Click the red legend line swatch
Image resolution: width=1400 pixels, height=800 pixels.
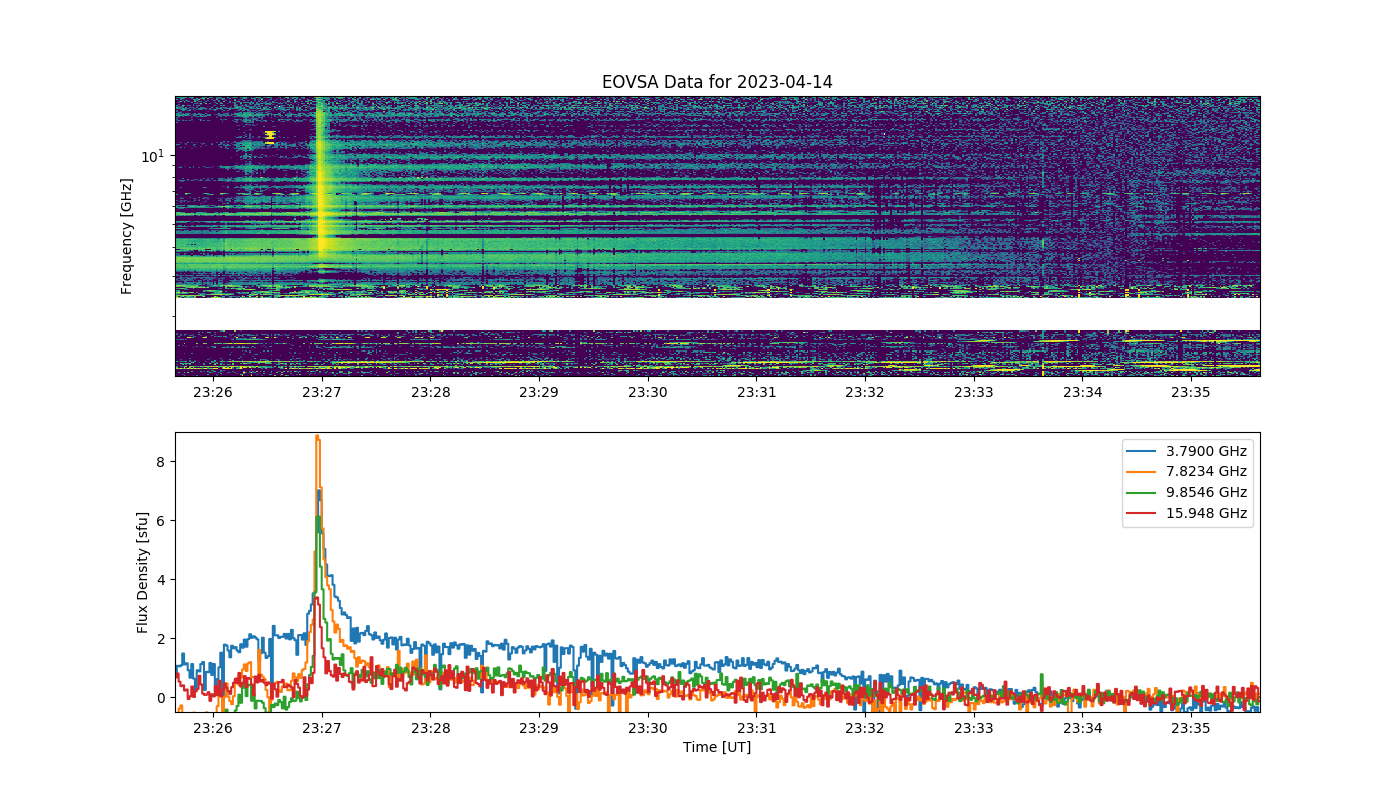(1143, 514)
